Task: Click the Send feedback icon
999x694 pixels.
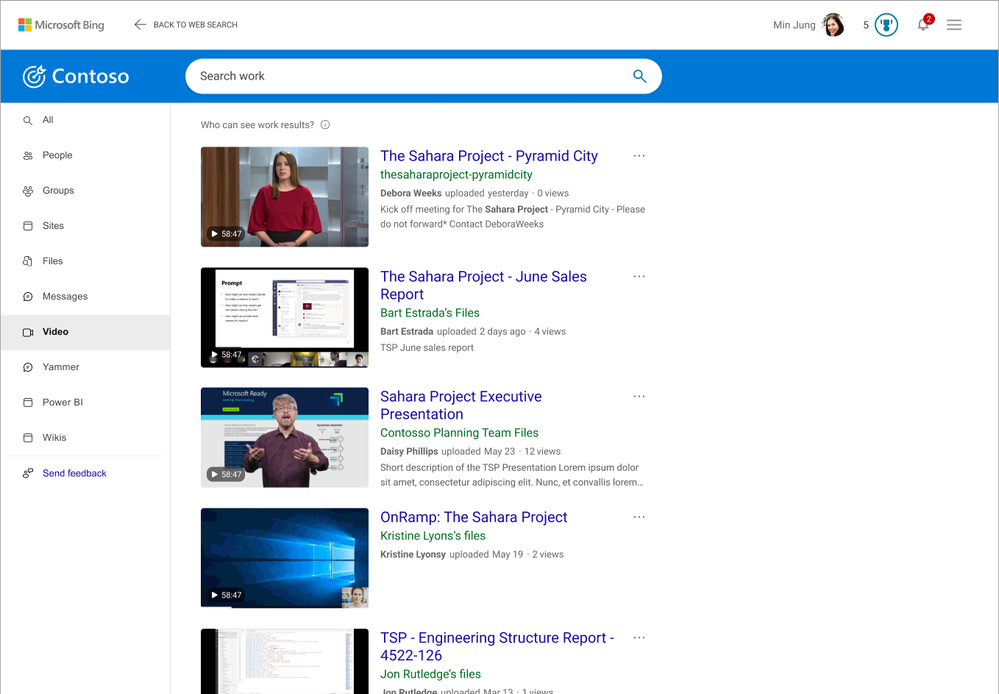Action: pyautogui.click(x=27, y=473)
